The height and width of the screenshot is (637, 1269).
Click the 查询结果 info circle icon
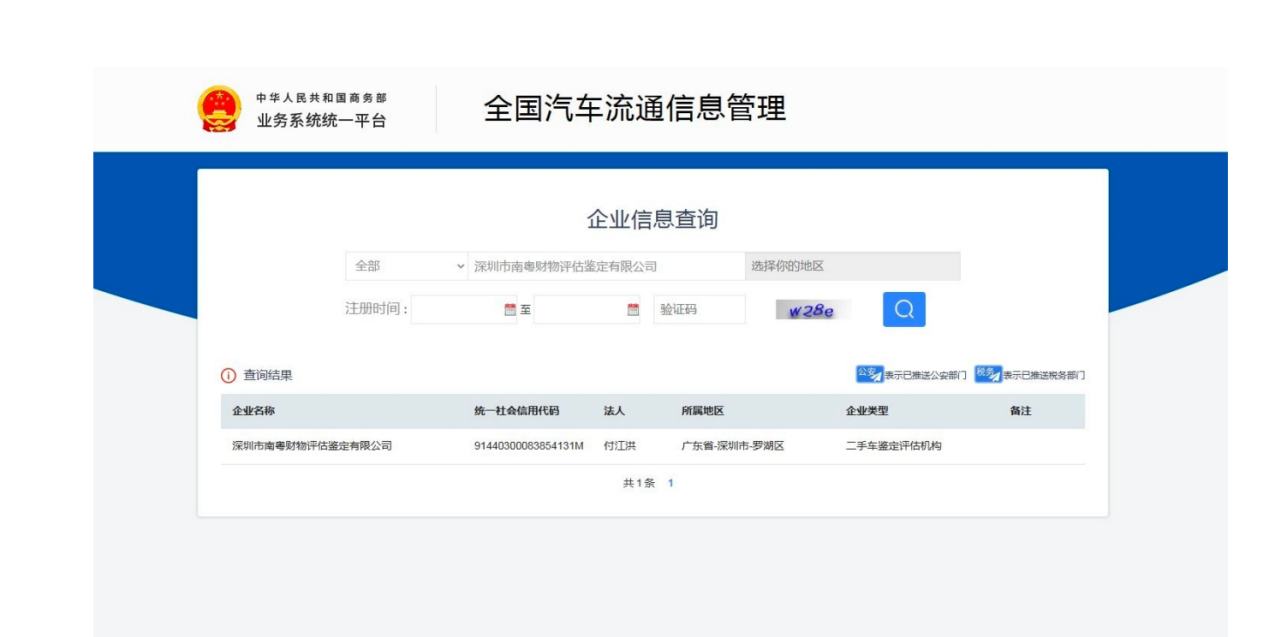pyautogui.click(x=228, y=376)
